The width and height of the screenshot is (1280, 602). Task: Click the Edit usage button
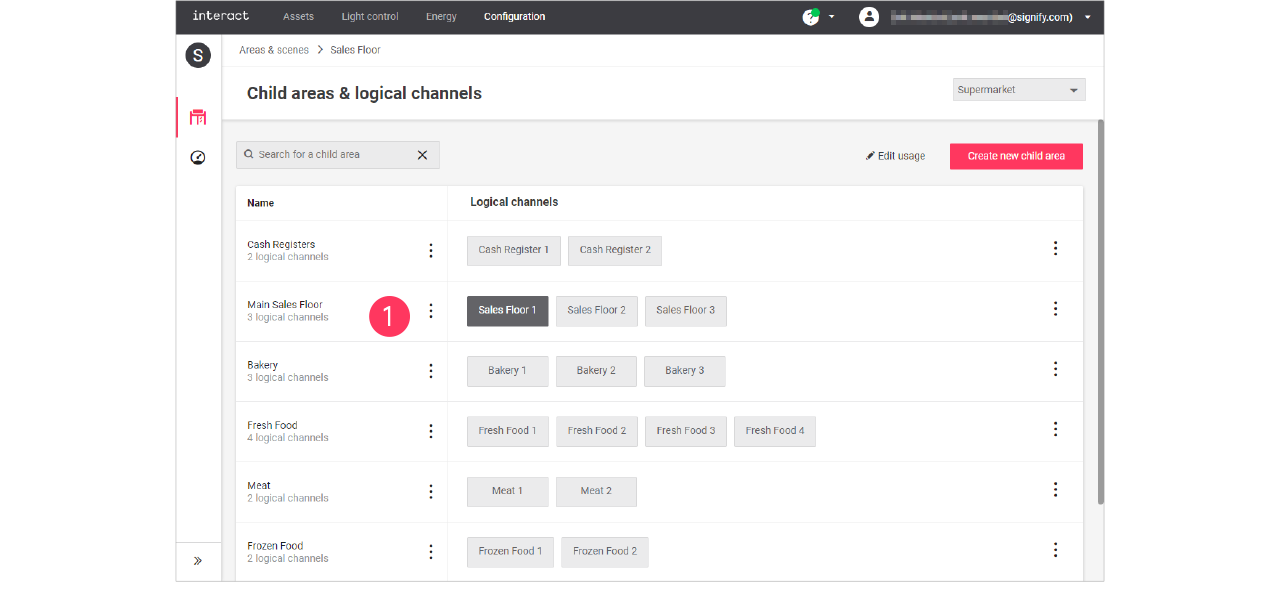pos(895,156)
